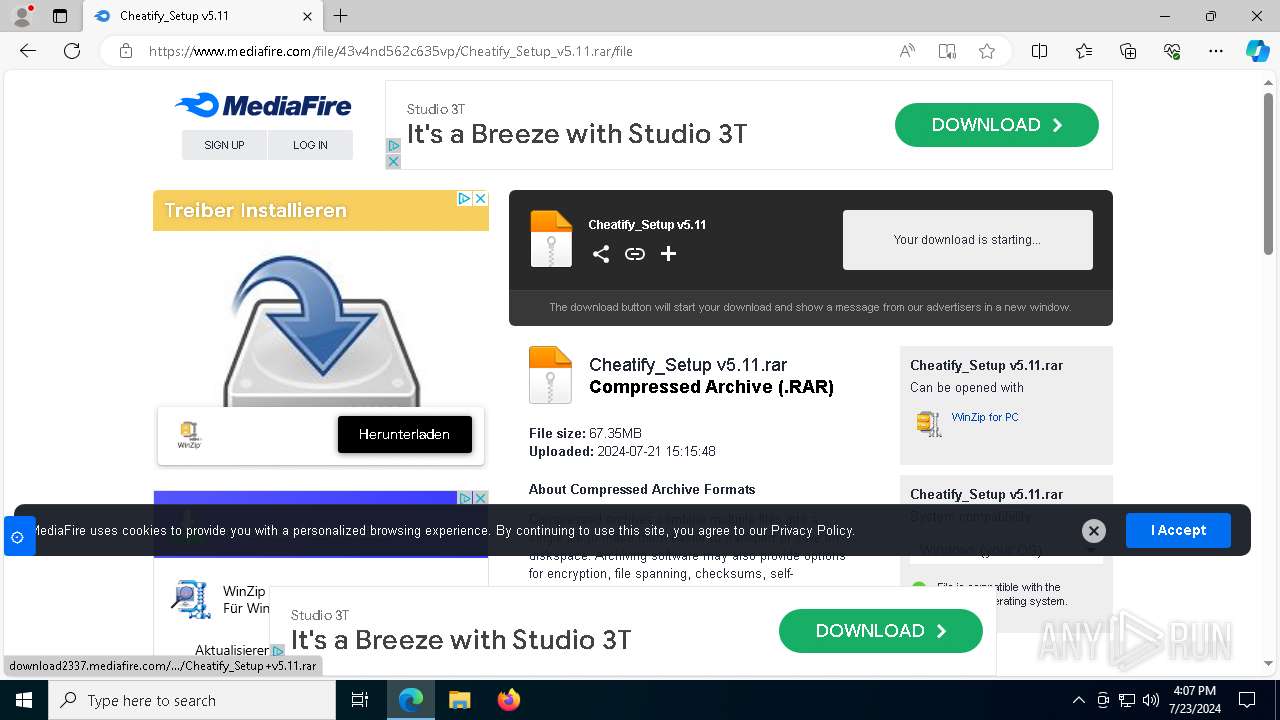Click the MediaFire logo
This screenshot has width=1280, height=720.
click(262, 105)
